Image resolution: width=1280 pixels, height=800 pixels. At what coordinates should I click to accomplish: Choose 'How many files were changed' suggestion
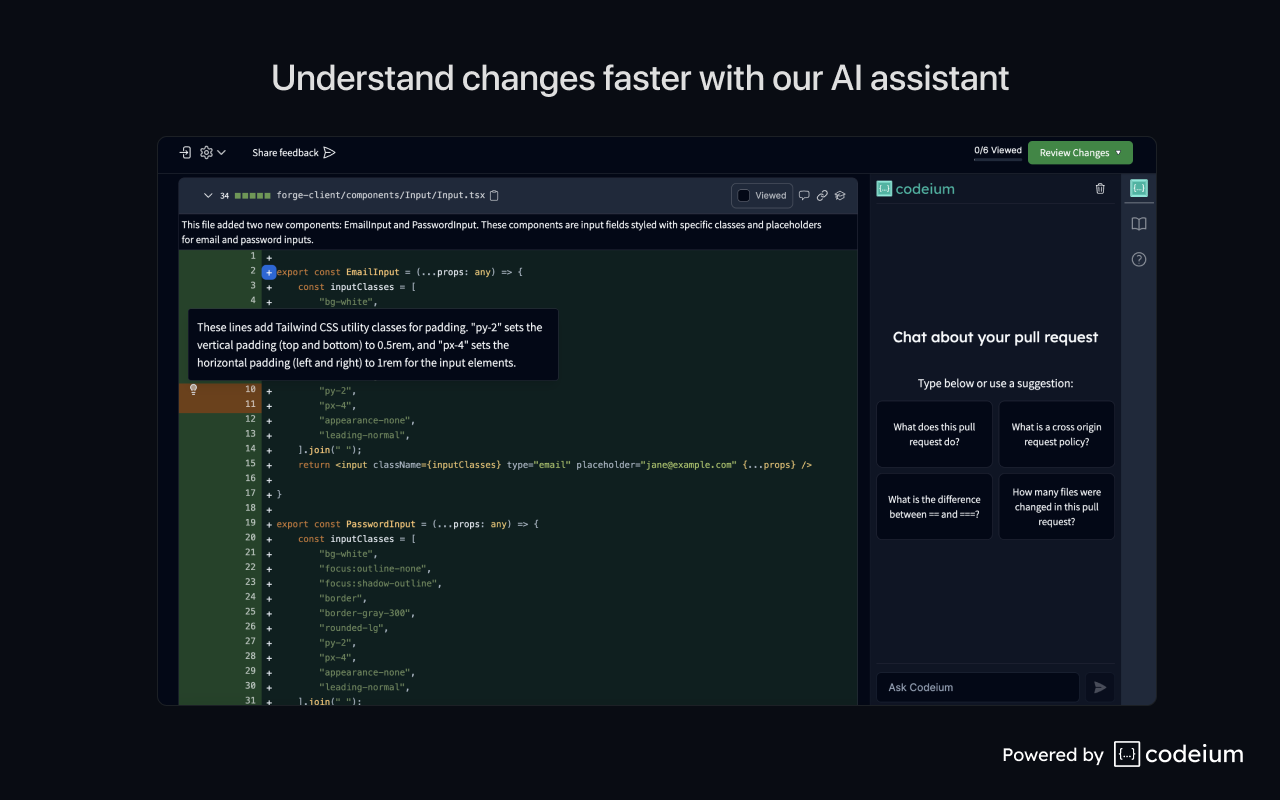[x=1056, y=507]
